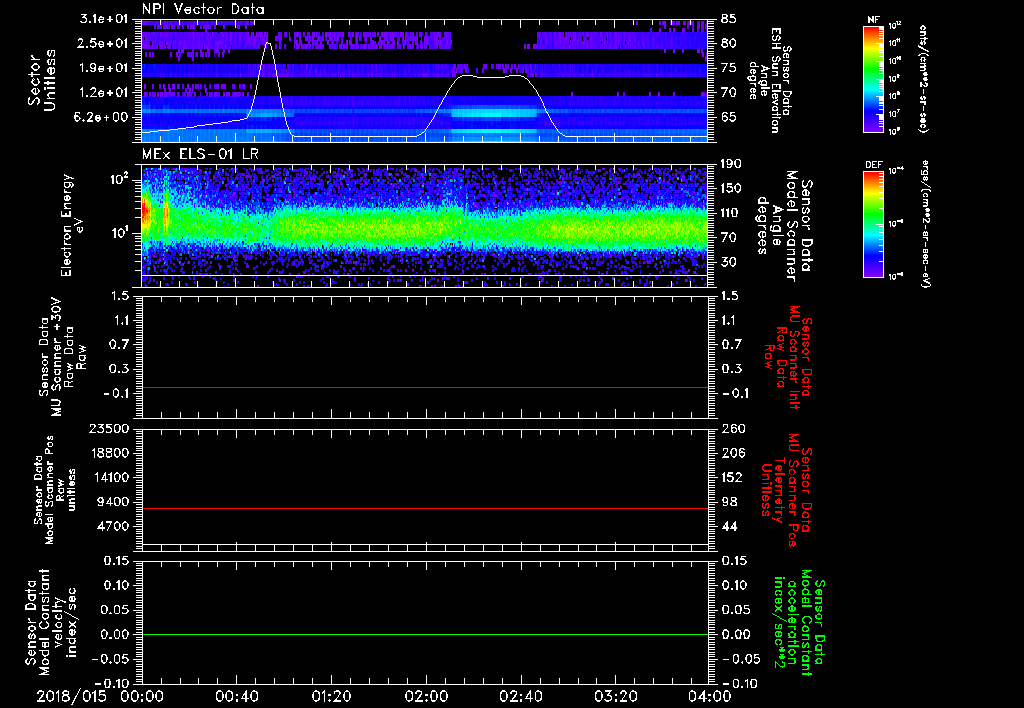The width and height of the screenshot is (1024, 708).
Task: Click the "cnts/(cm**2-sr-sec)" units label
Action: pos(923,78)
